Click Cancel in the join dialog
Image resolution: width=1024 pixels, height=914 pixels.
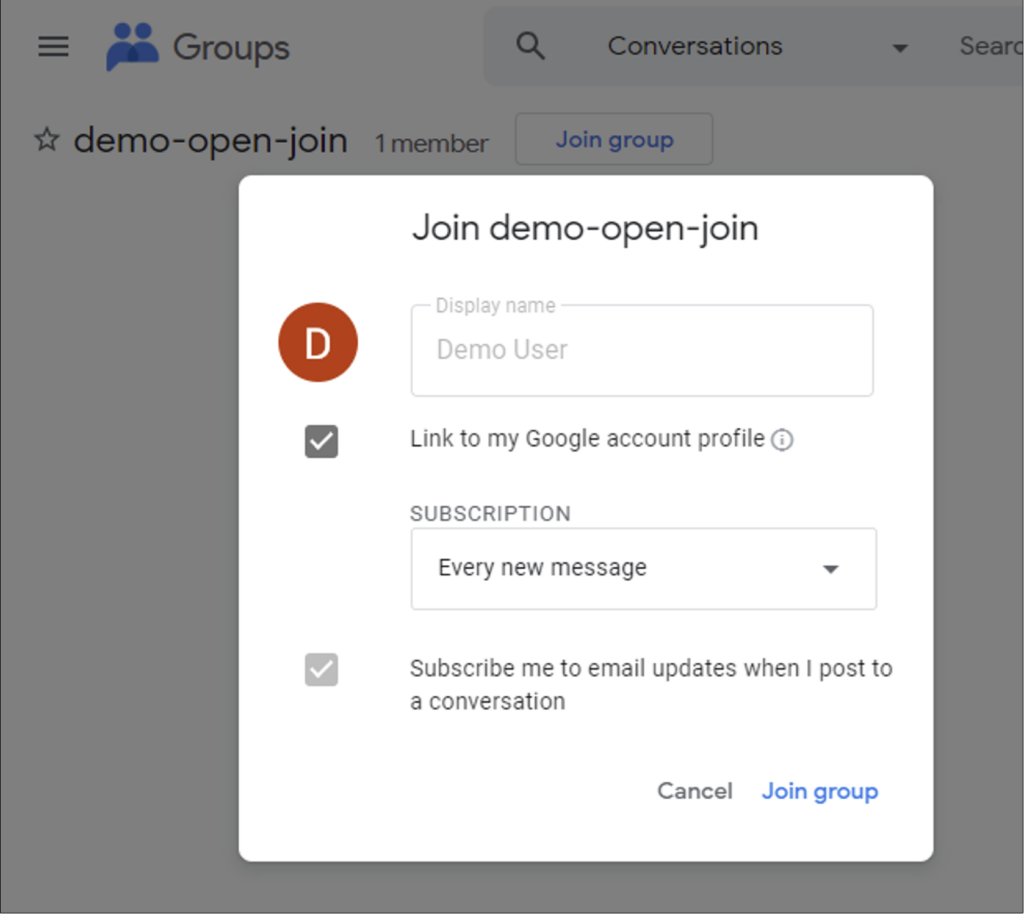point(695,791)
